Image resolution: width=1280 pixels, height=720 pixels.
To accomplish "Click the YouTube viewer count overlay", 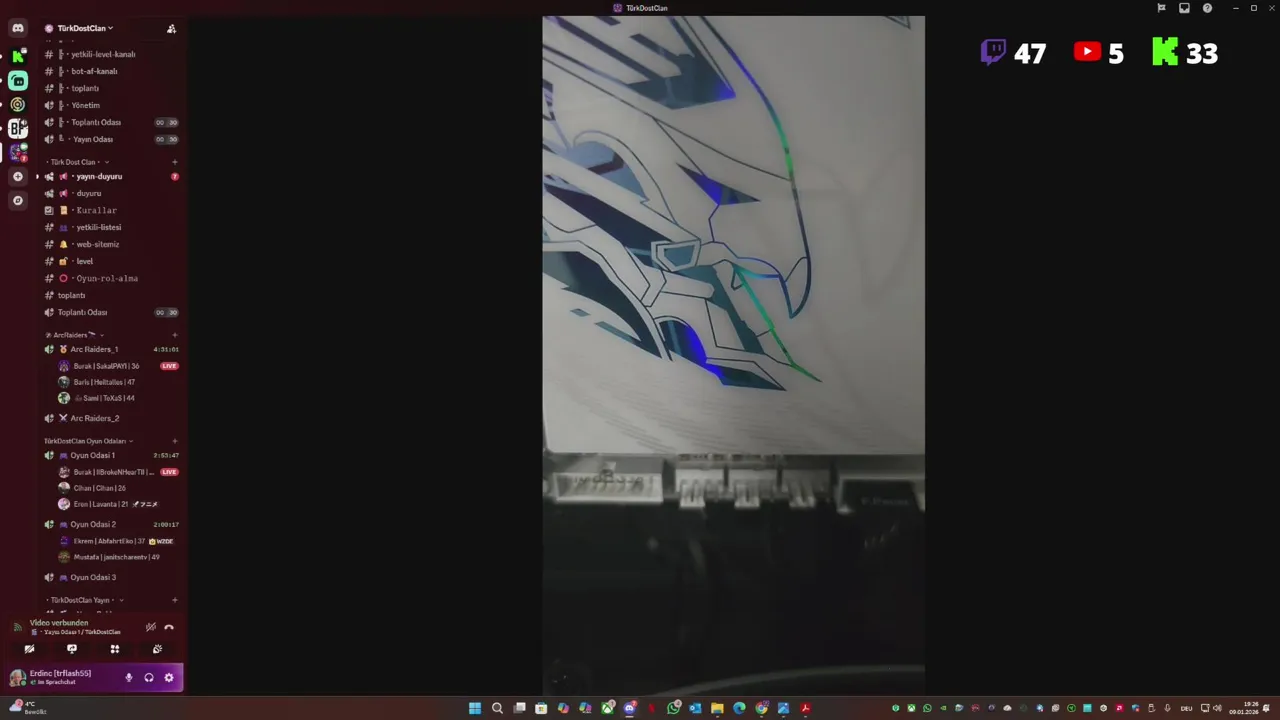I will pyautogui.click(x=1099, y=53).
